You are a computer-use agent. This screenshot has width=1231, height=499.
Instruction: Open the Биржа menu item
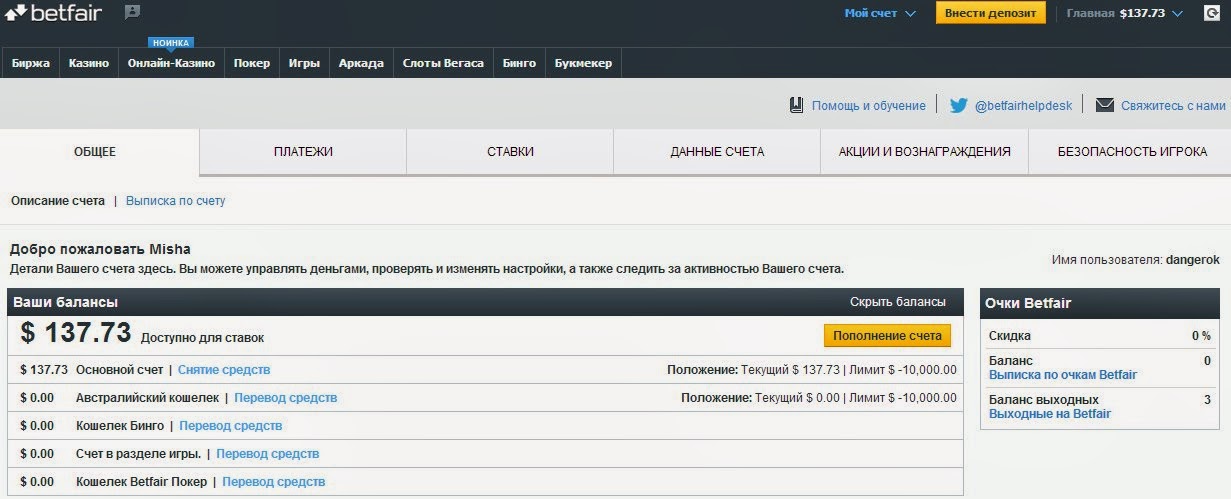[31, 63]
